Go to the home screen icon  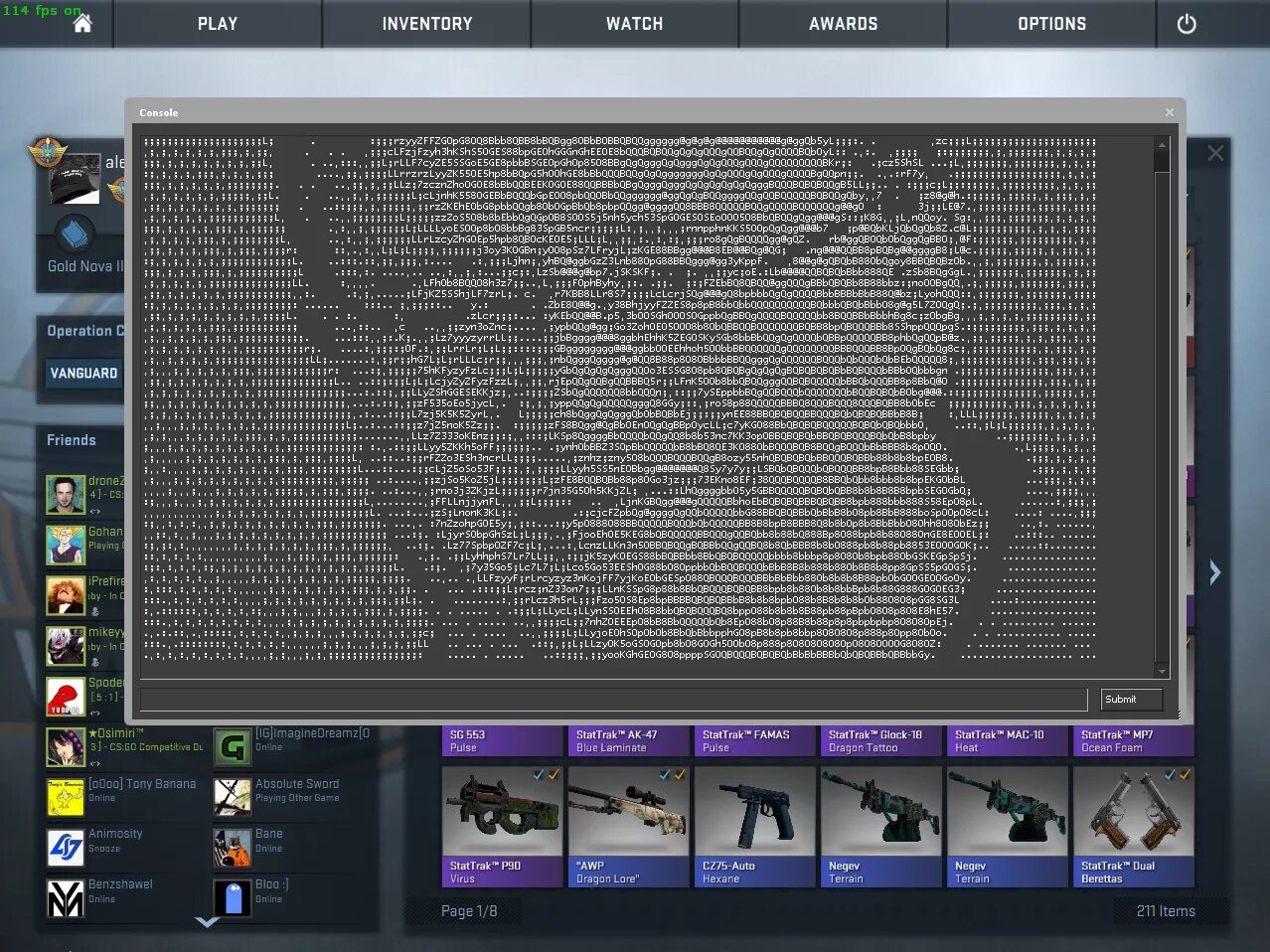click(82, 23)
